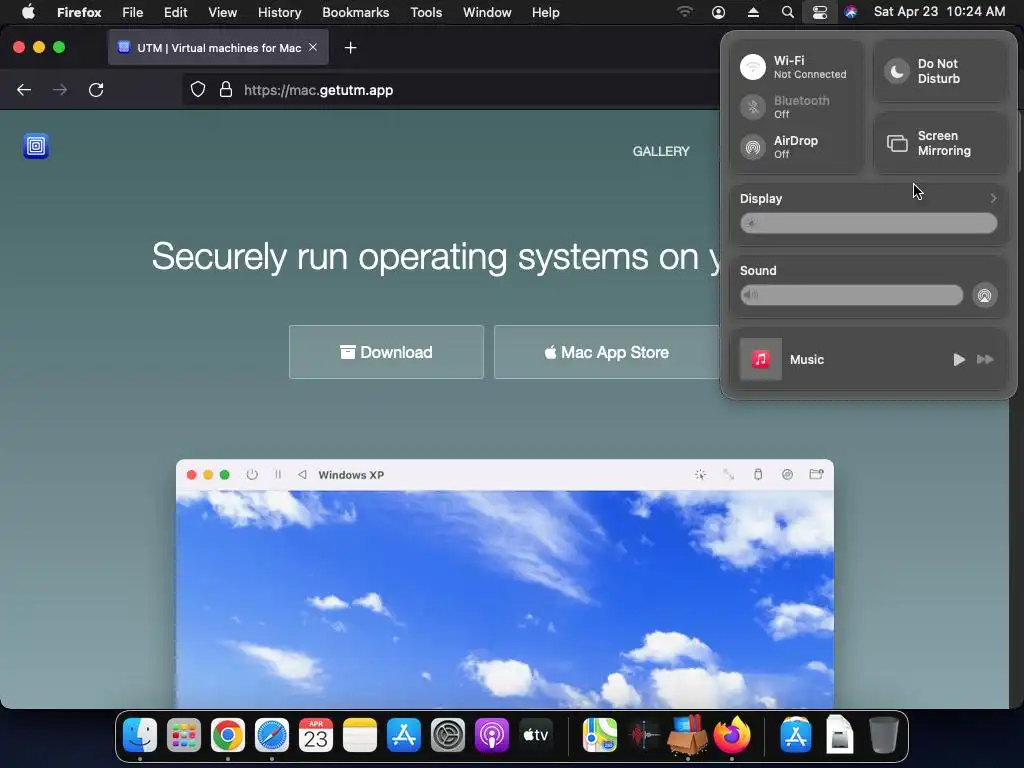
Task: Skip forward in Music widget
Action: click(985, 359)
